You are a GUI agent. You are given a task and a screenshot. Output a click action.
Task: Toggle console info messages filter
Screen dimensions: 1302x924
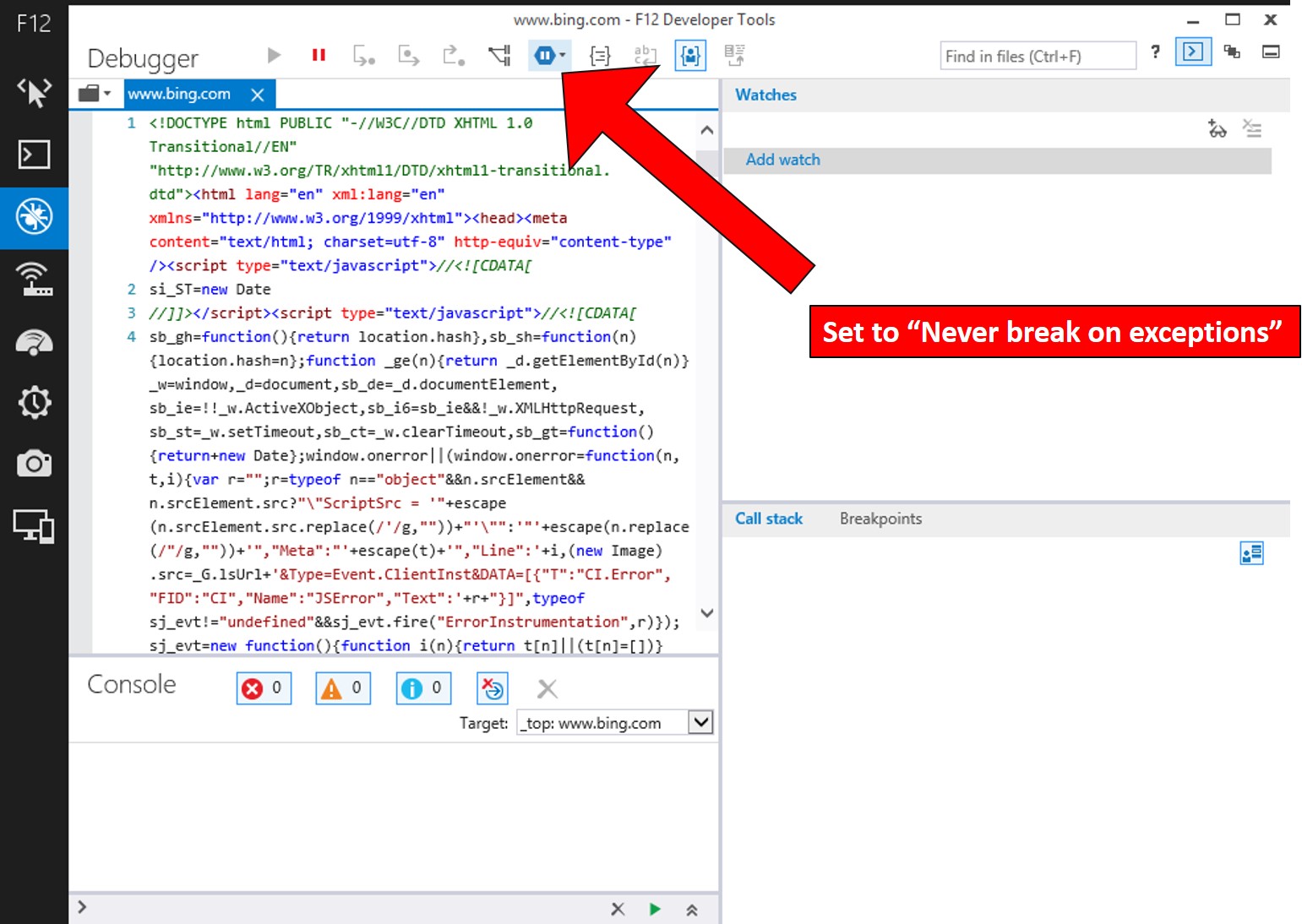point(423,688)
